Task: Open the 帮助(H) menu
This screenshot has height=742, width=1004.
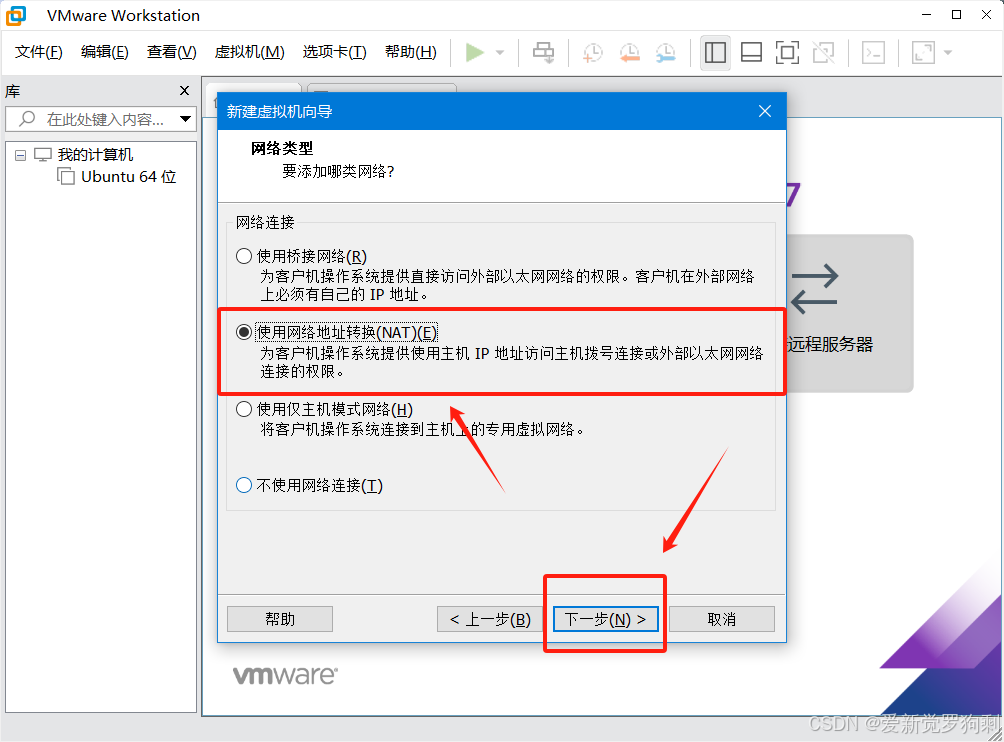Action: [x=410, y=52]
